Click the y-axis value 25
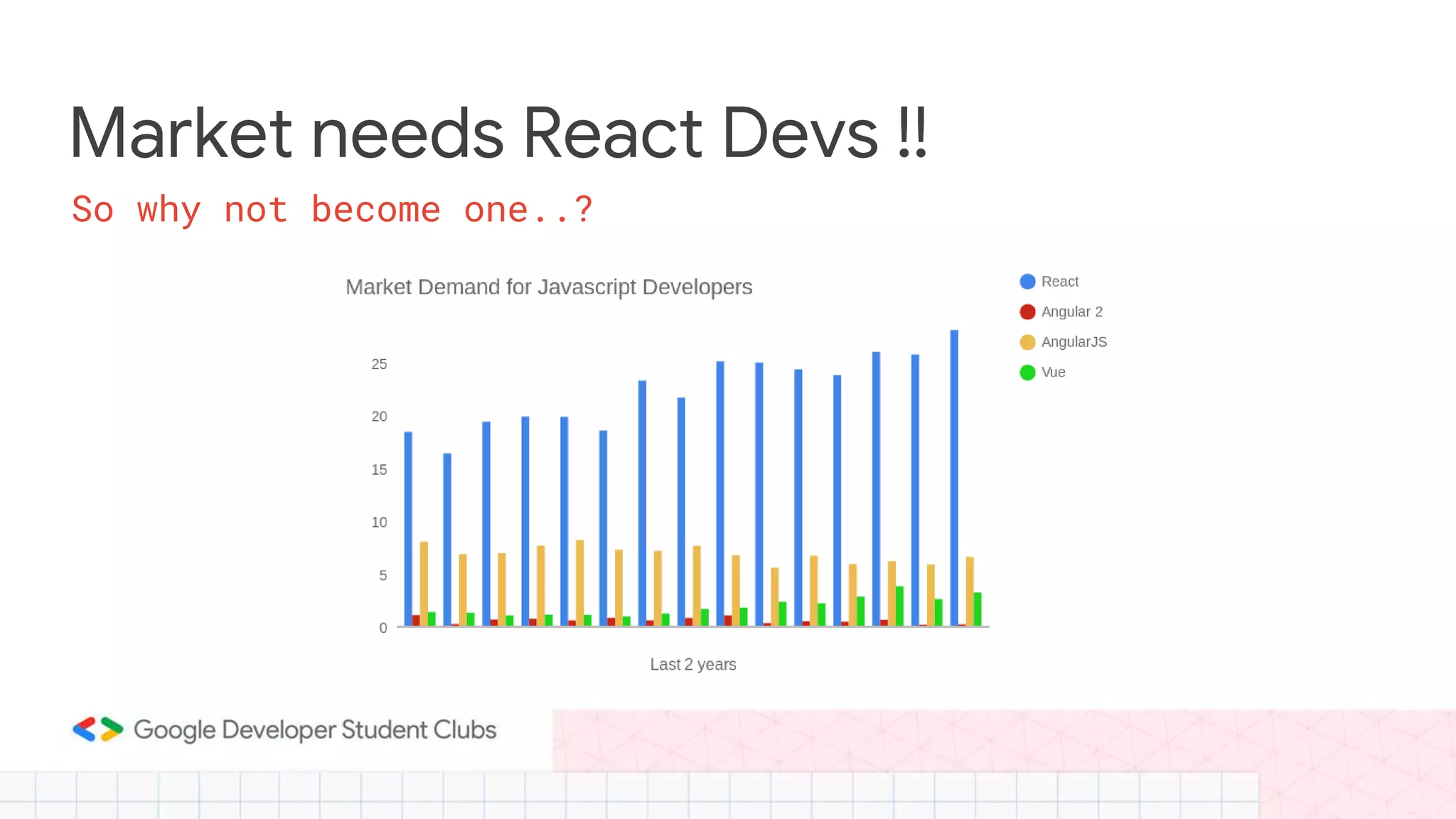 click(380, 364)
